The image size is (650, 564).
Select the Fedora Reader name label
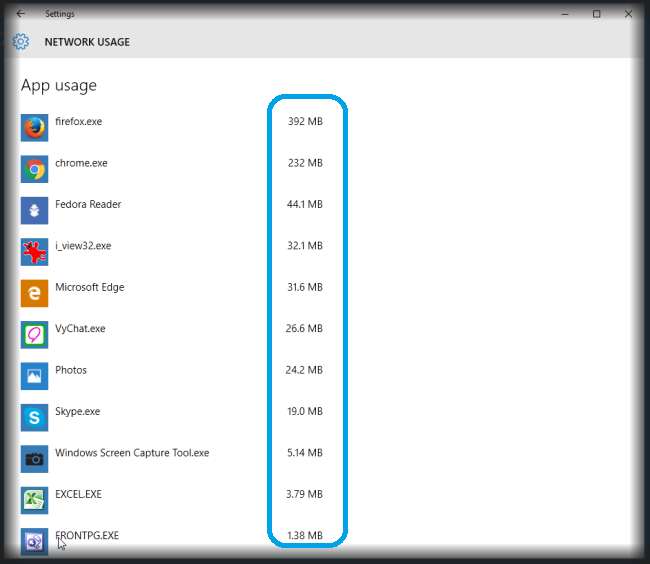coord(88,204)
